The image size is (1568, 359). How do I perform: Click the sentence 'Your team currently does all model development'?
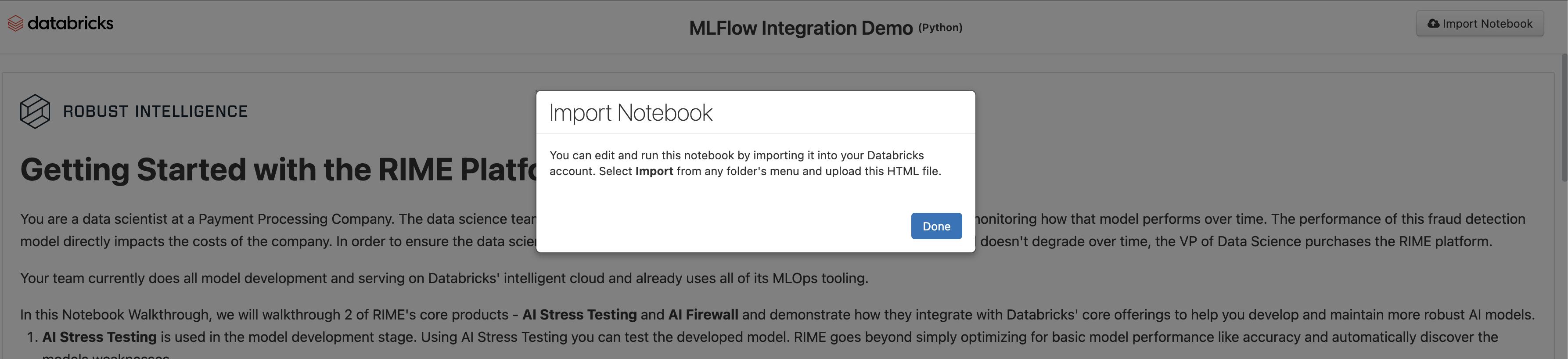(x=444, y=278)
